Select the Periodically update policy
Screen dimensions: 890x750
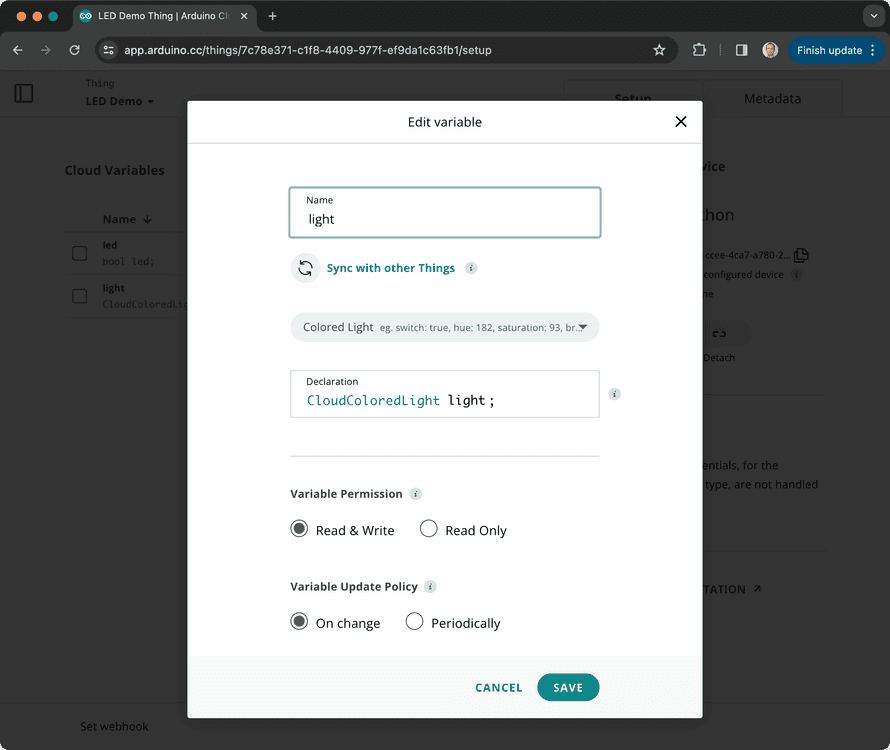[415, 622]
